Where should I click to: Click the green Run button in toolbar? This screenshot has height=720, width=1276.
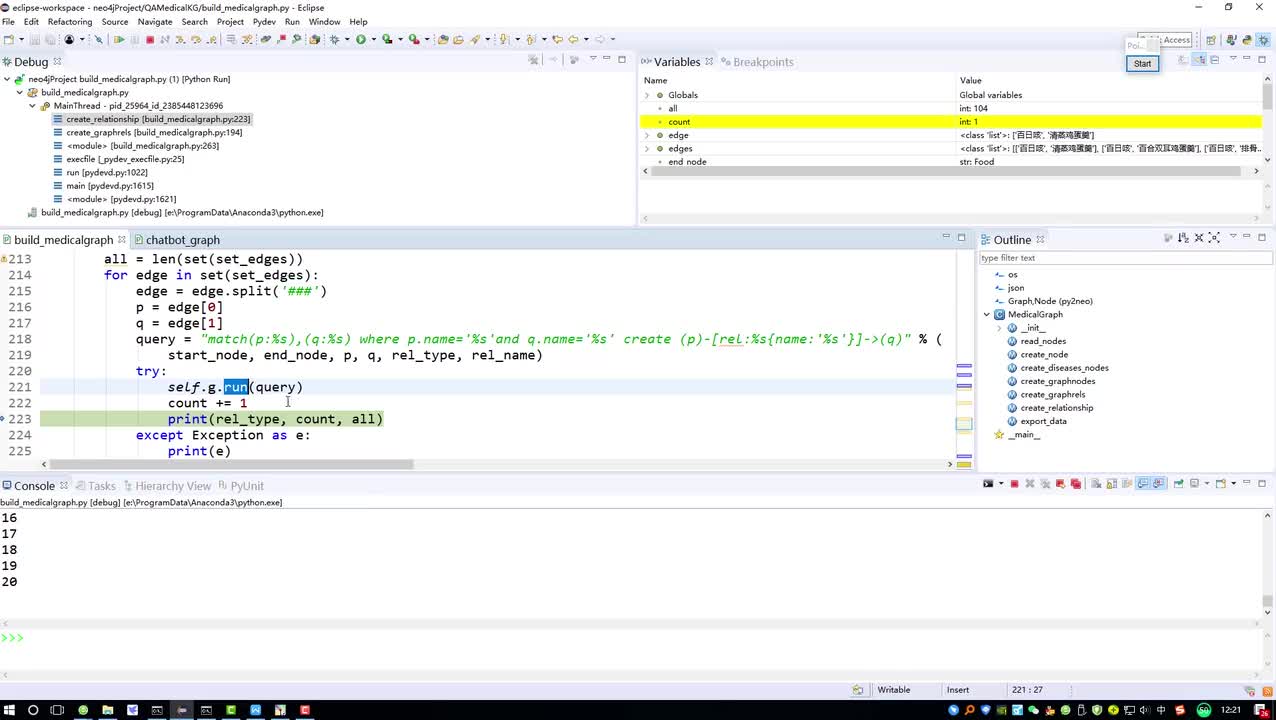point(360,40)
